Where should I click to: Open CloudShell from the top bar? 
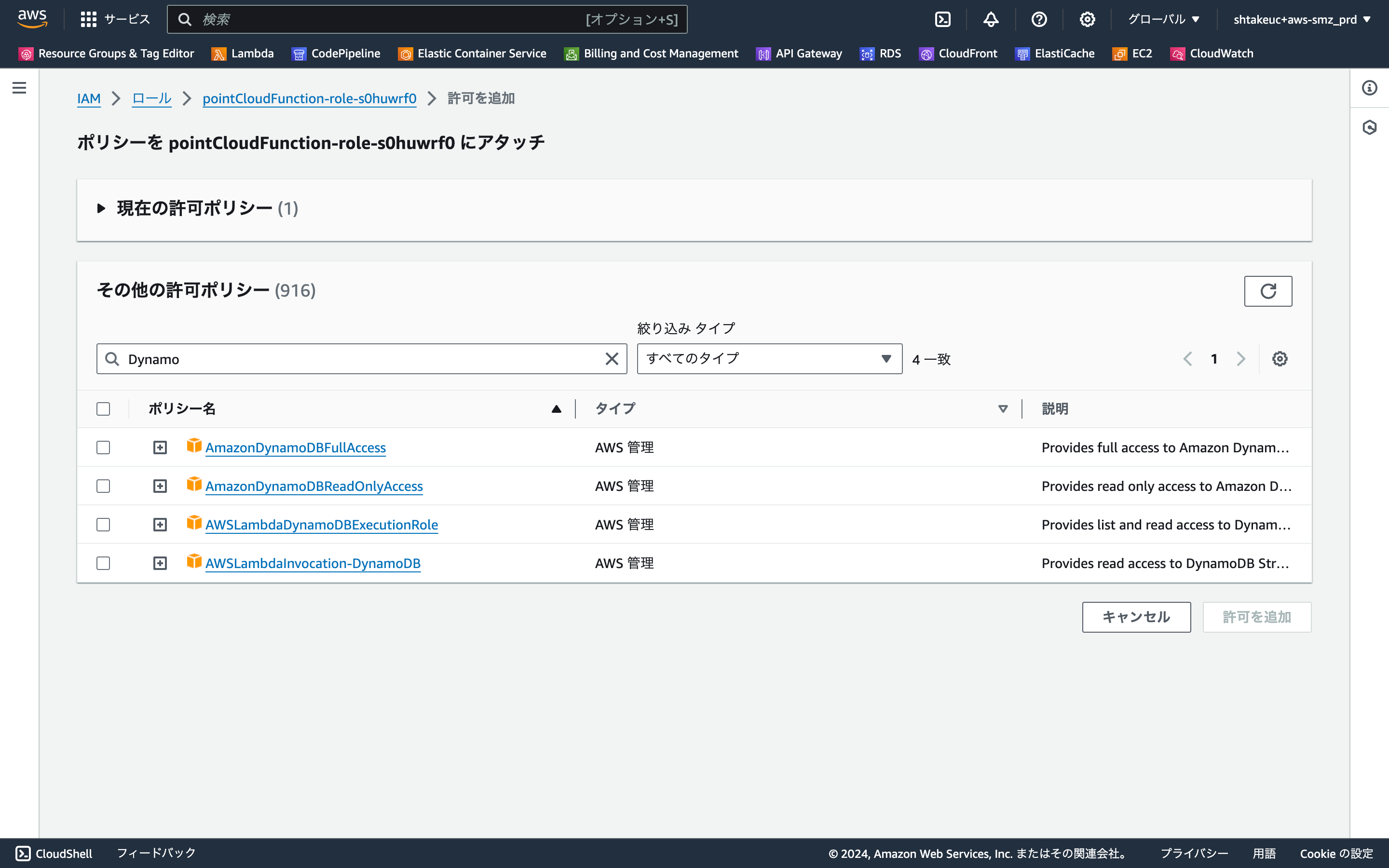coord(942,19)
